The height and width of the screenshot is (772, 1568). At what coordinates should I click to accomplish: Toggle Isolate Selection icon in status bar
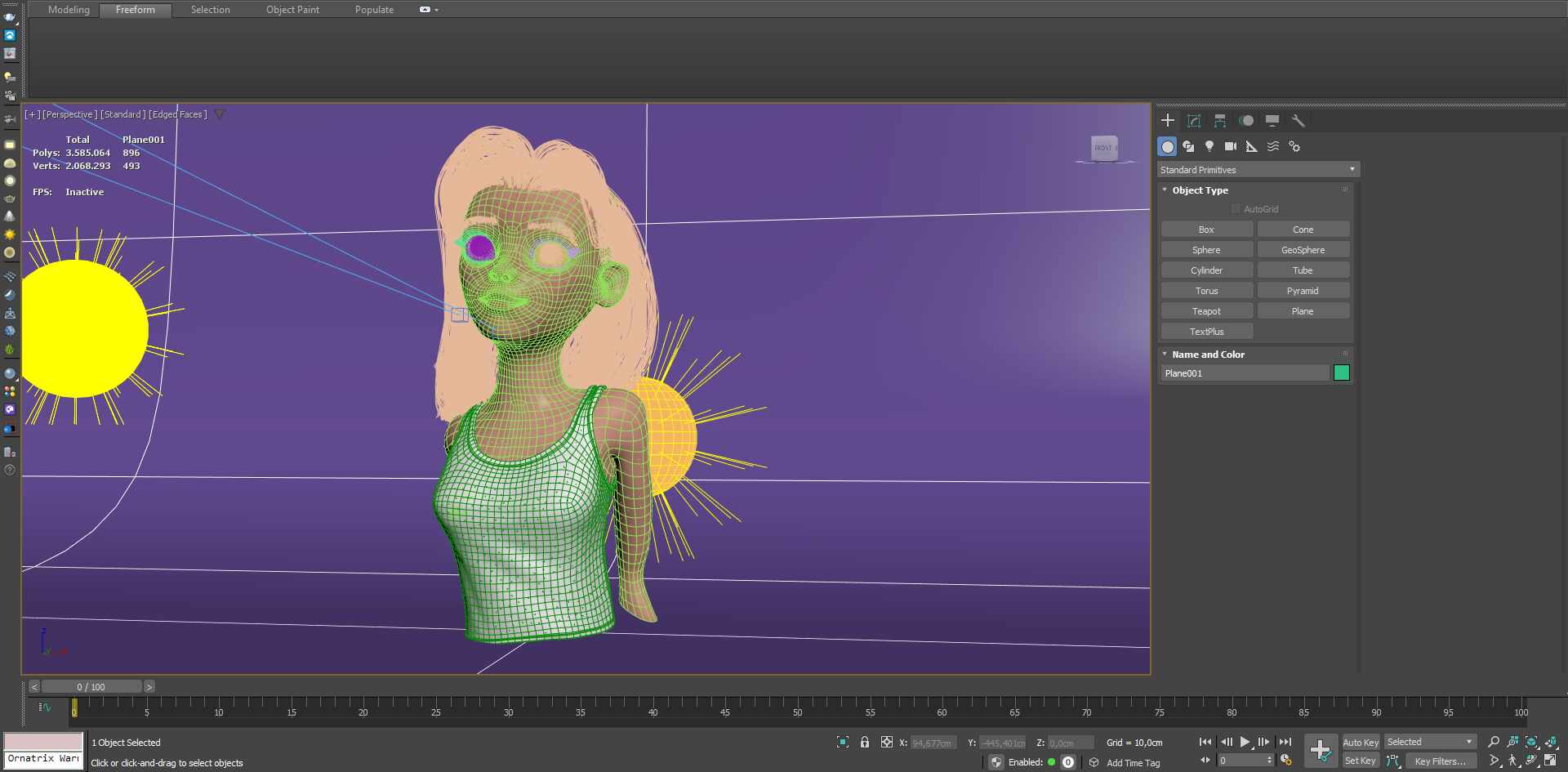click(843, 742)
